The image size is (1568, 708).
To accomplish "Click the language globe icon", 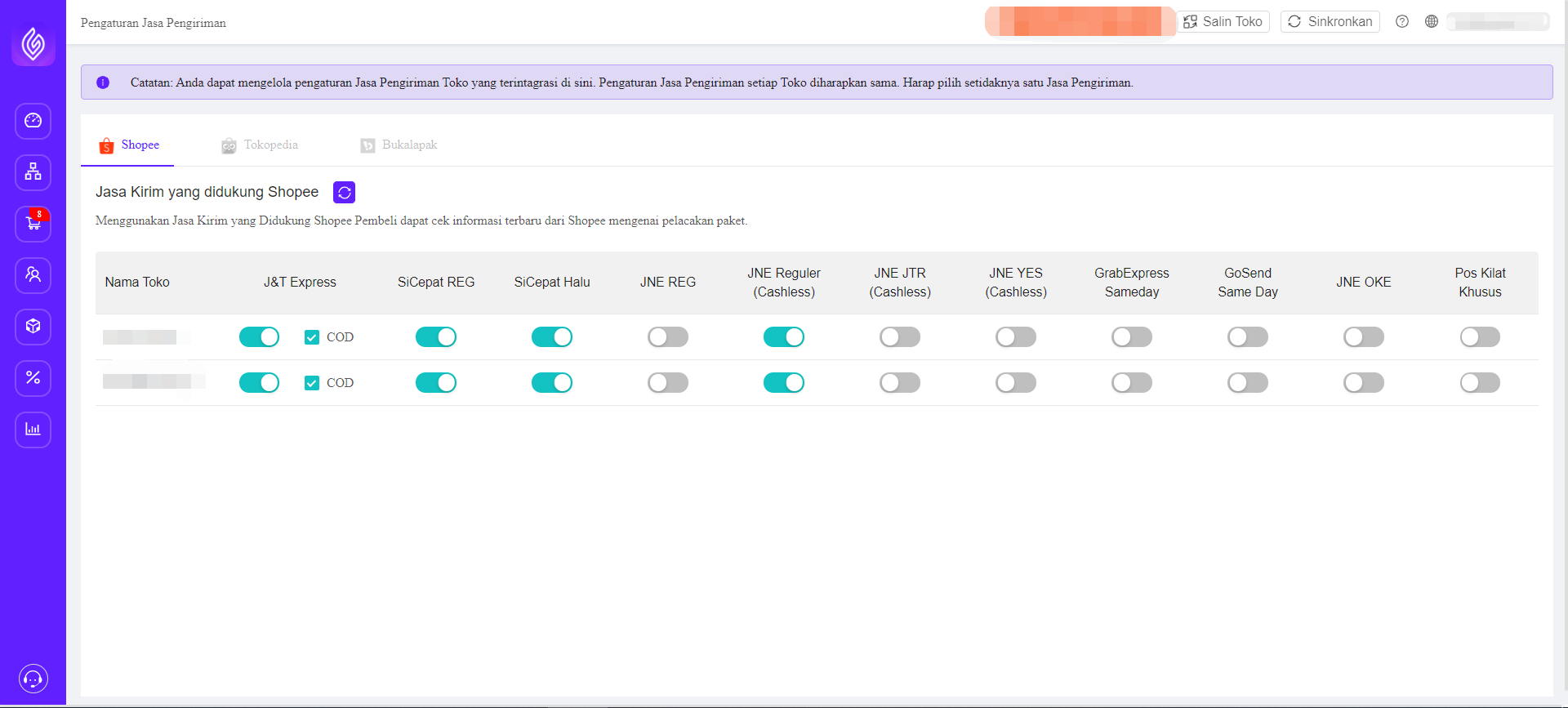I will click(1432, 22).
